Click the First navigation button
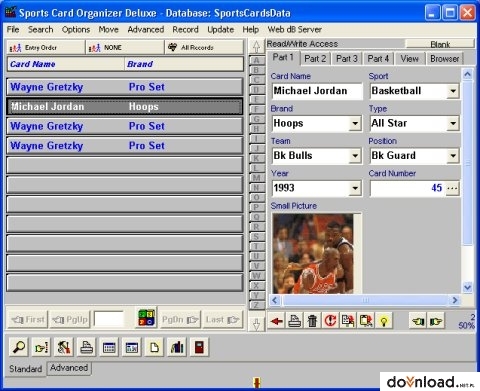 [28, 320]
